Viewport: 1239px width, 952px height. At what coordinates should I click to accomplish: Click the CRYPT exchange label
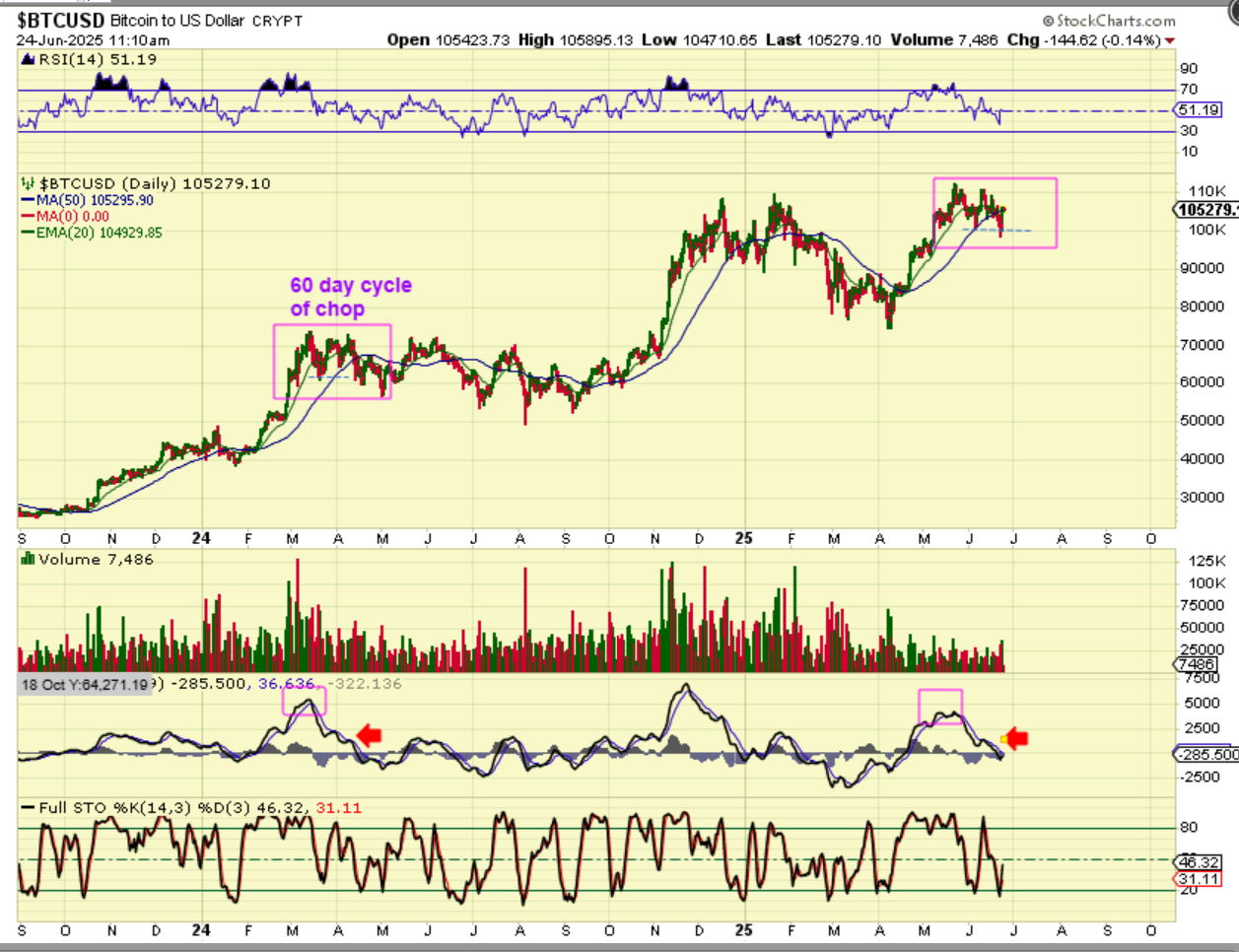277,21
